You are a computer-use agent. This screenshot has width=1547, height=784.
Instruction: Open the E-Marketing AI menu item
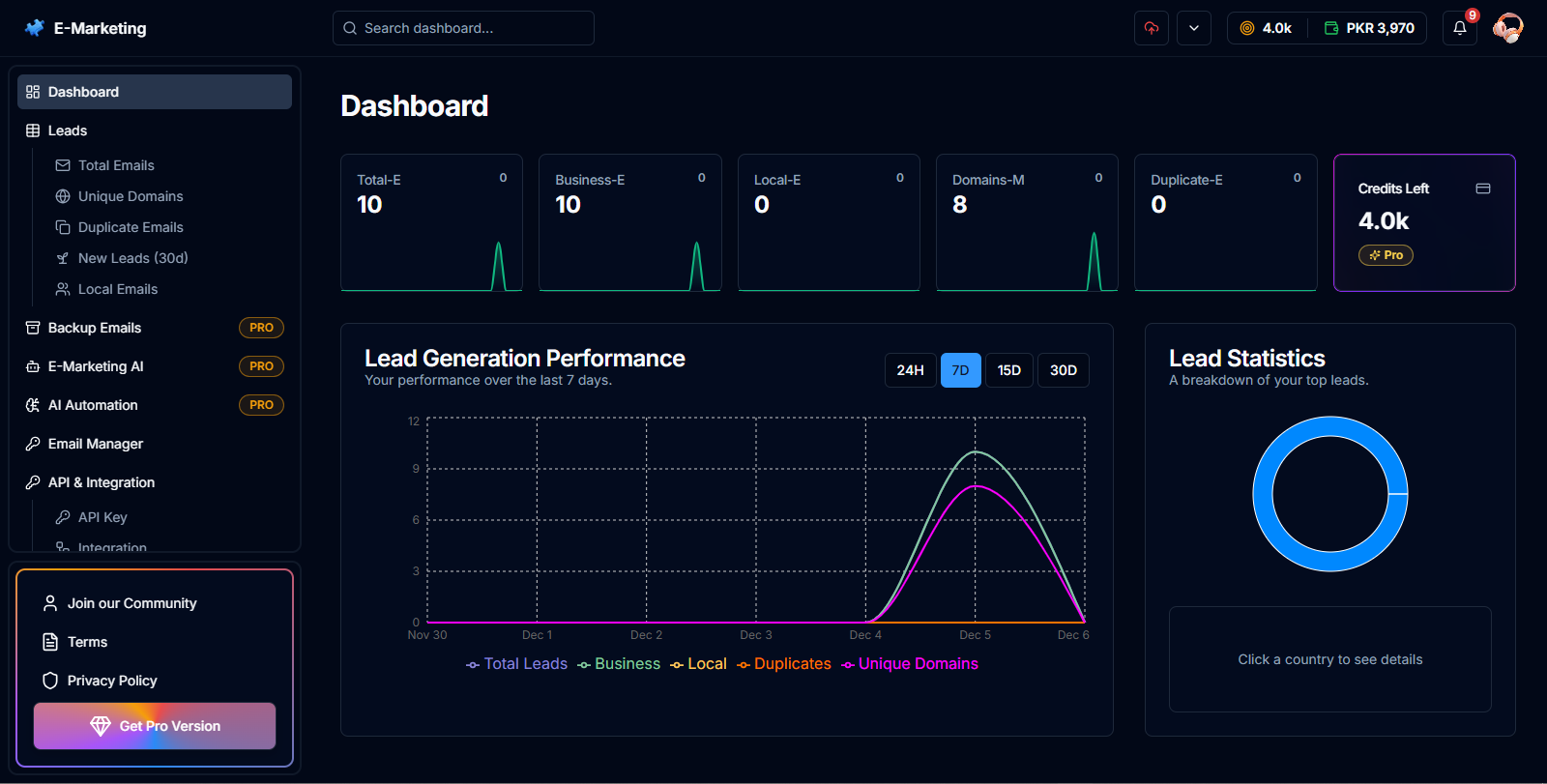tap(155, 366)
